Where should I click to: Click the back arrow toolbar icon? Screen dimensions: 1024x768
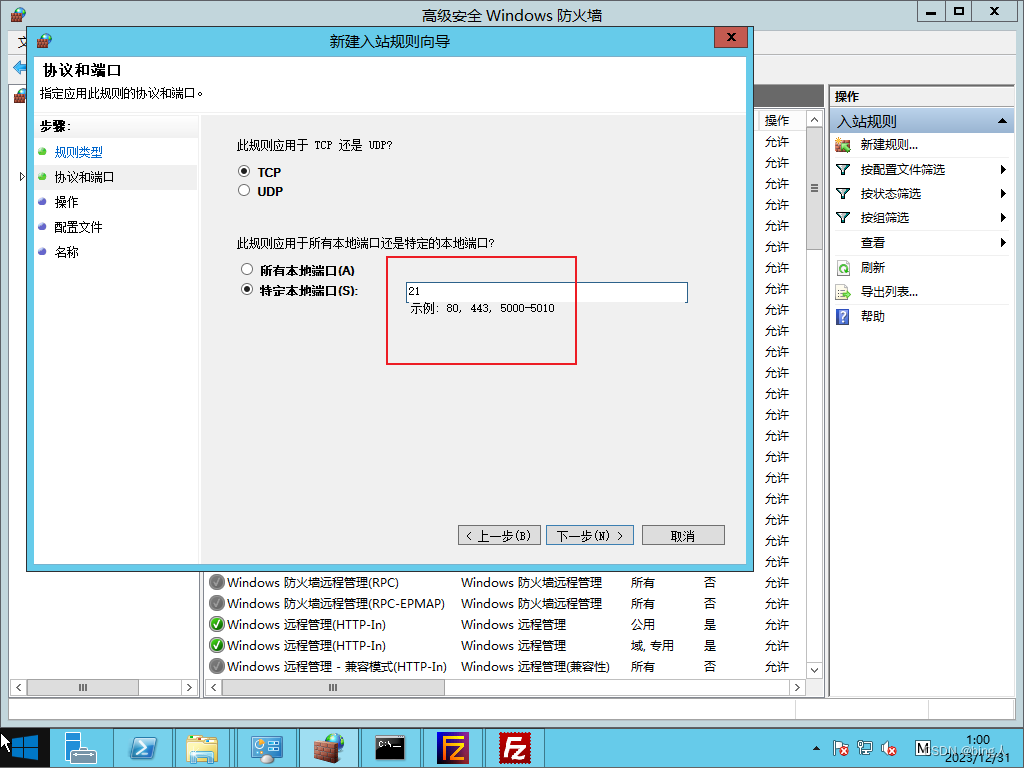point(20,67)
